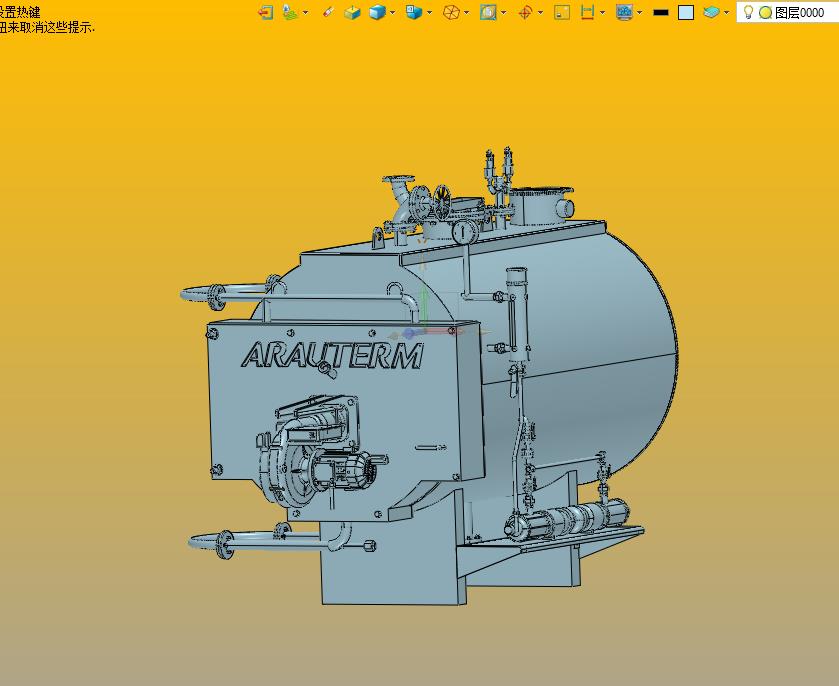Click the blue shaded cube icon
The height and width of the screenshot is (686, 839).
click(377, 12)
